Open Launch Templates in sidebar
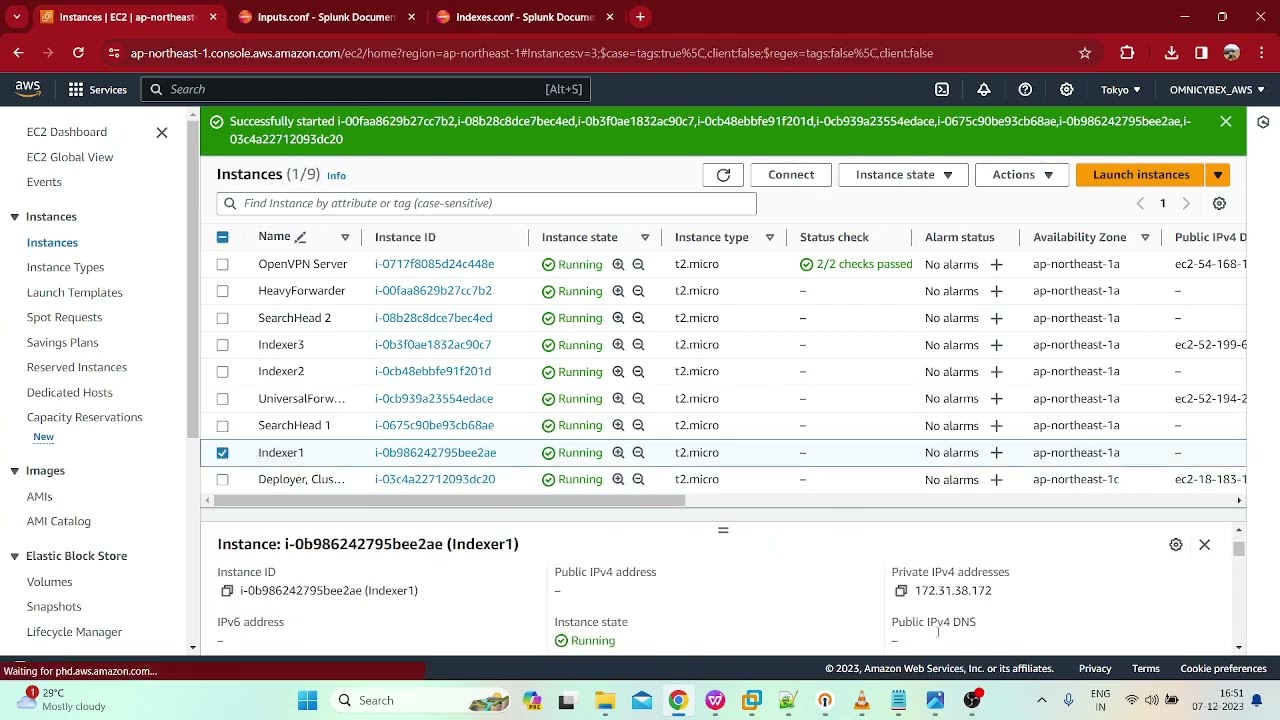1280x720 pixels. 75,292
